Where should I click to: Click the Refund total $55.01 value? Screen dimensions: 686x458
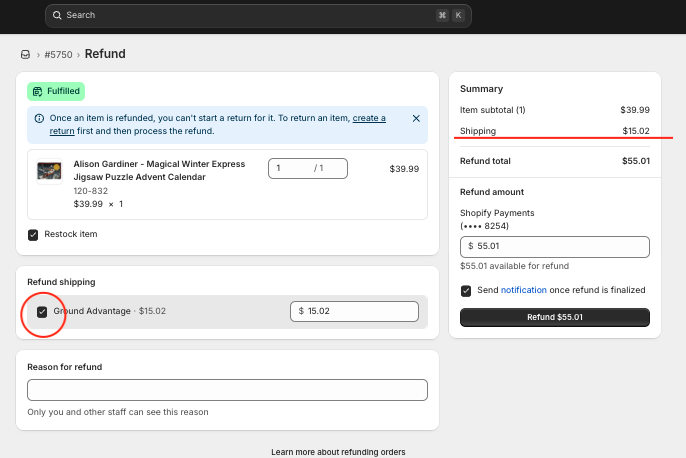pyautogui.click(x=636, y=161)
